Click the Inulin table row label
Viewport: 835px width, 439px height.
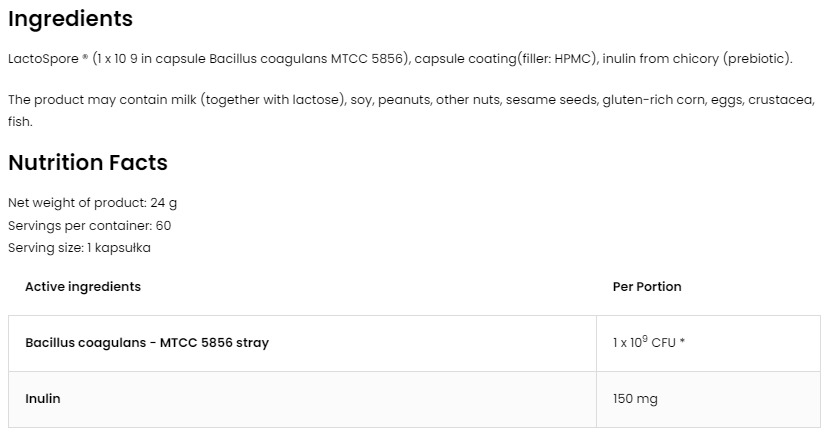pos(43,398)
